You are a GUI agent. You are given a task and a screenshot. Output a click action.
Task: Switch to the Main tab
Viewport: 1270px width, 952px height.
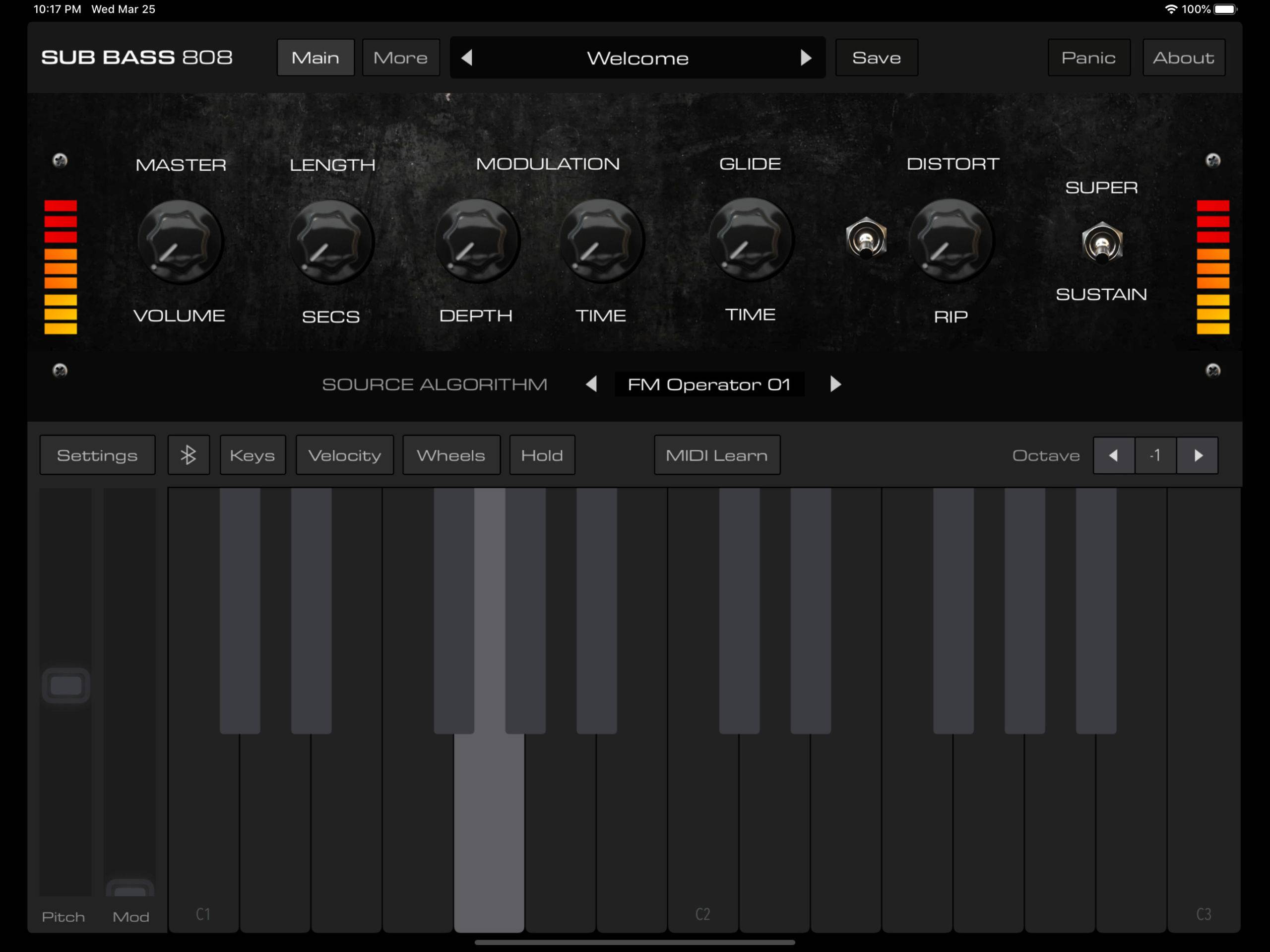click(x=314, y=57)
